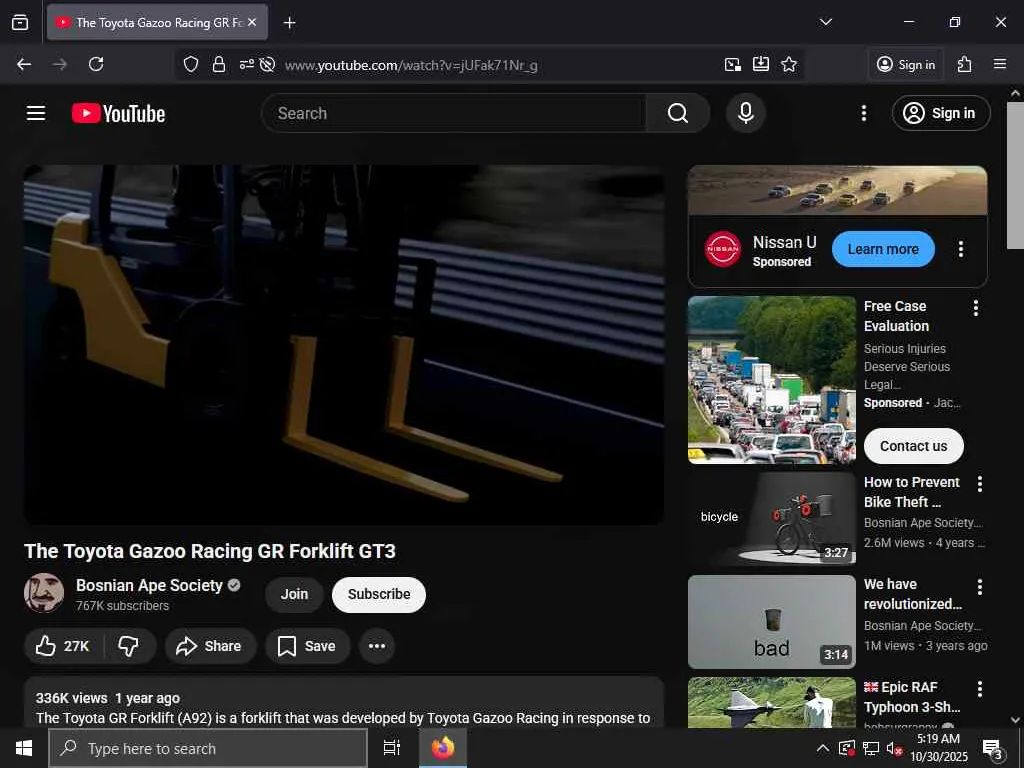Click the verified badge beside channel name

[234, 585]
